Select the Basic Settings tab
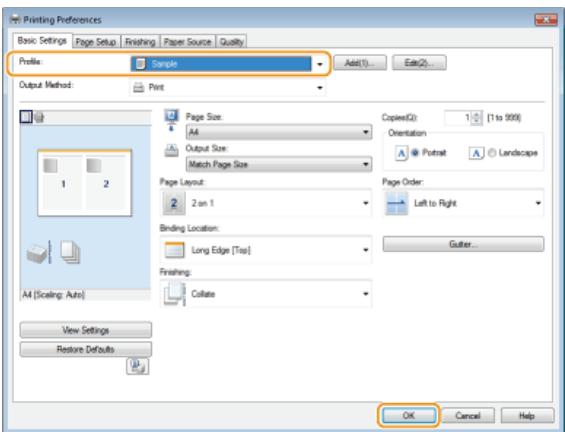Viewport: 565px width, 432px height. 43,41
